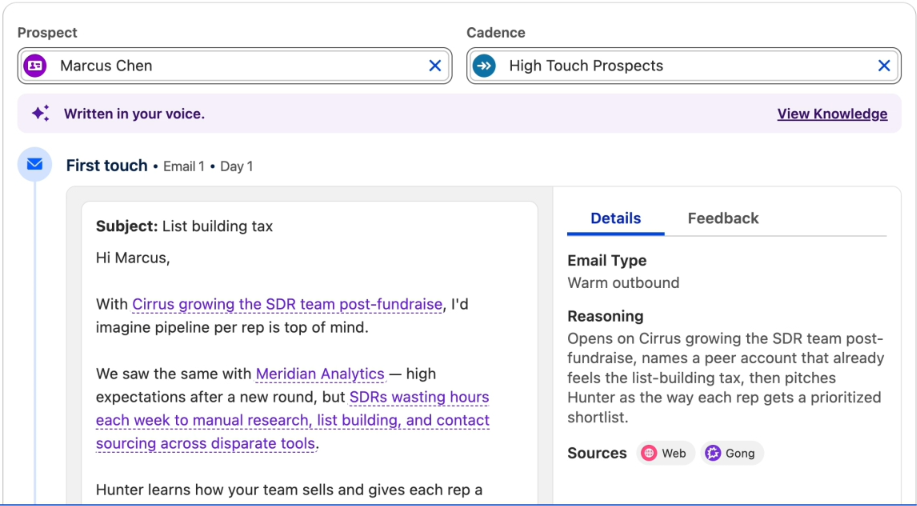Screen dimensions: 917x506
Task: Click the highlighted Meridian Analytics reference
Action: tap(320, 374)
